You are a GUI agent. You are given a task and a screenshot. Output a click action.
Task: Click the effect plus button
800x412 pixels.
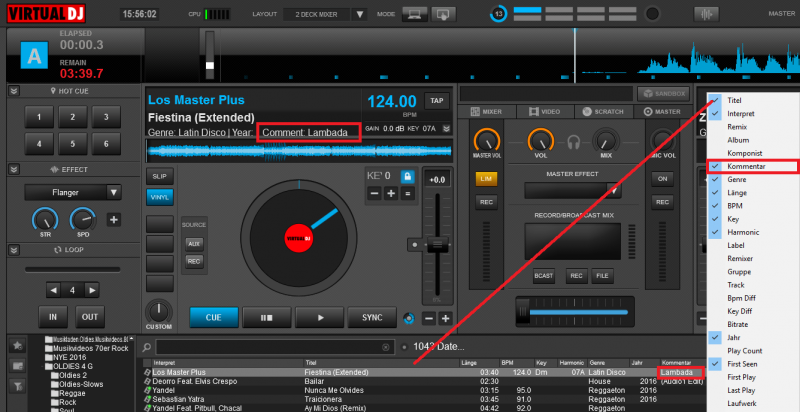tap(114, 220)
